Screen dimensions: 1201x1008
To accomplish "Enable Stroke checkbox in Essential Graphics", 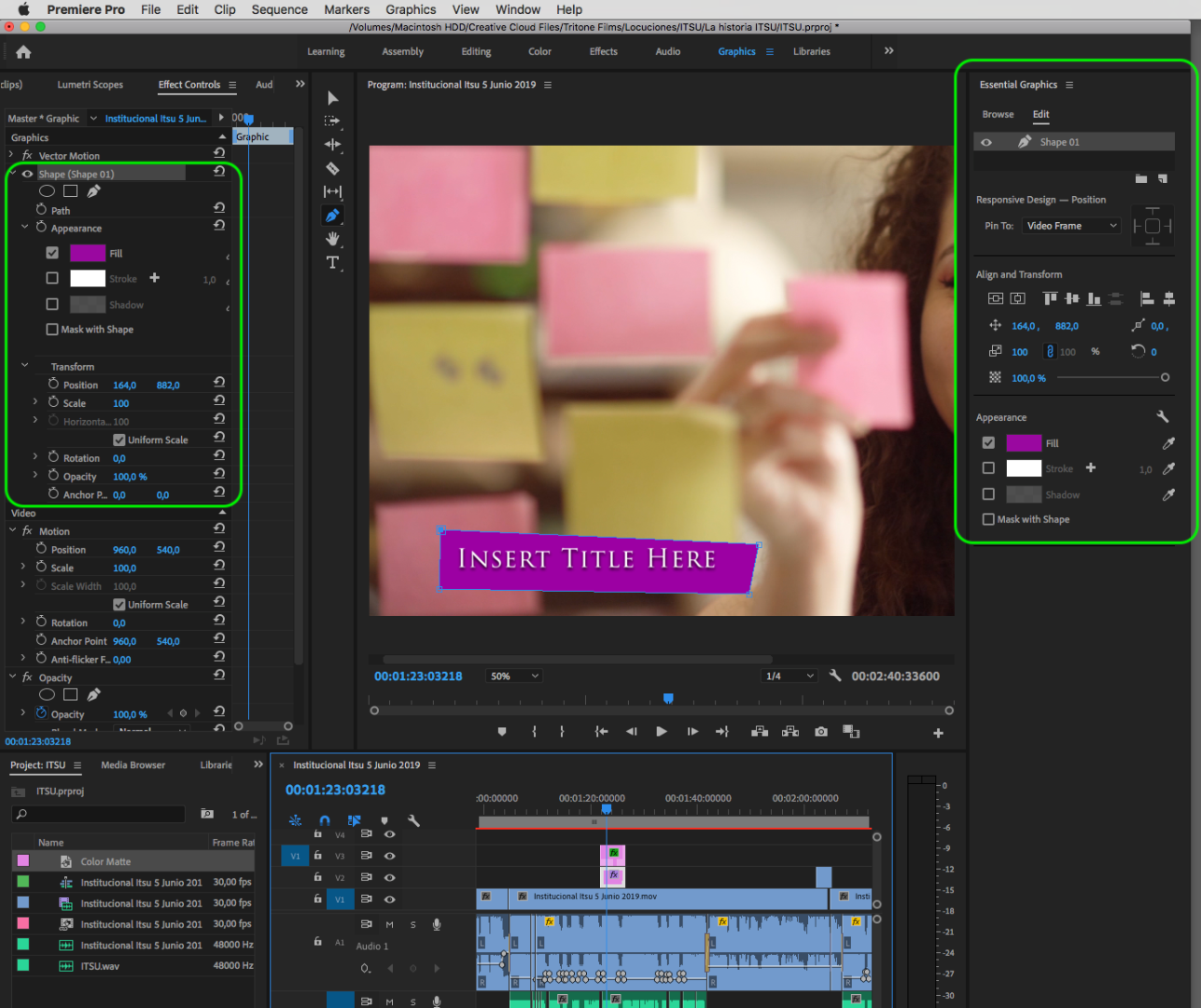I will (x=988, y=469).
